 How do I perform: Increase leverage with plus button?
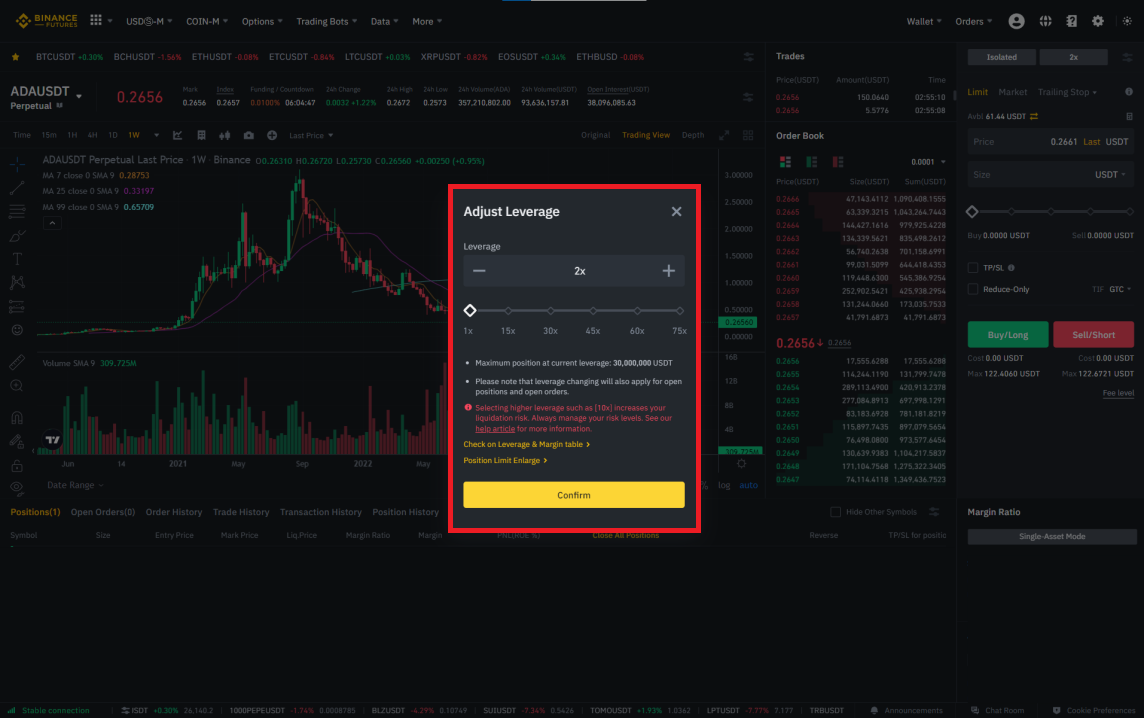point(668,271)
